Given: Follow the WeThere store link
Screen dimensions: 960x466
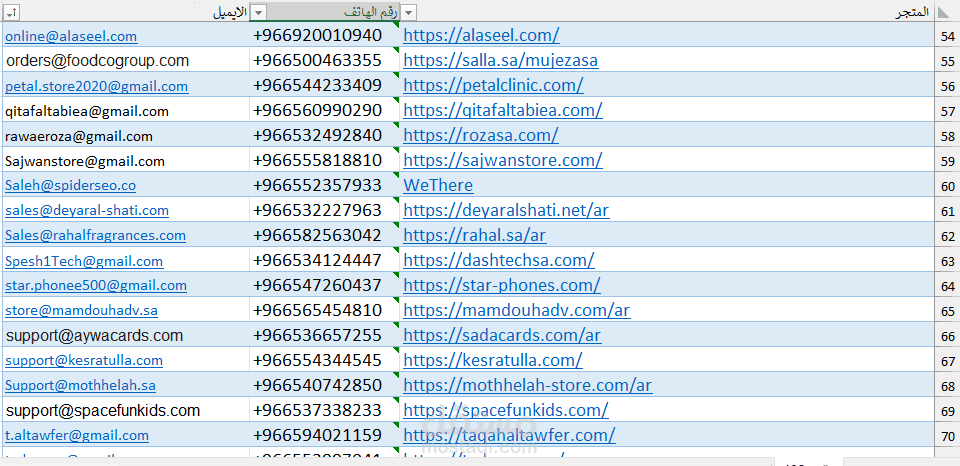Looking at the screenshot, I should click(x=438, y=186).
